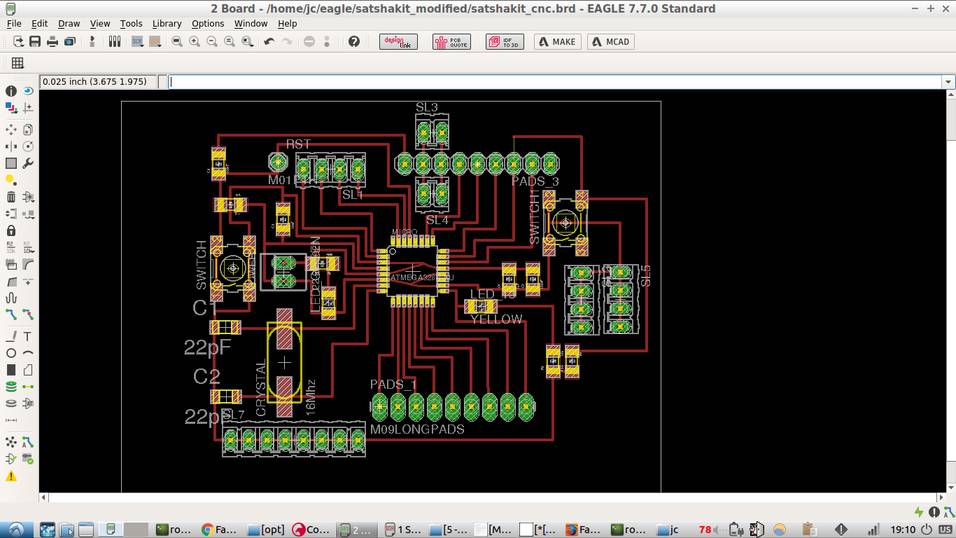Select the Via tool
Viewport: 956px width, 538px height.
point(11,387)
